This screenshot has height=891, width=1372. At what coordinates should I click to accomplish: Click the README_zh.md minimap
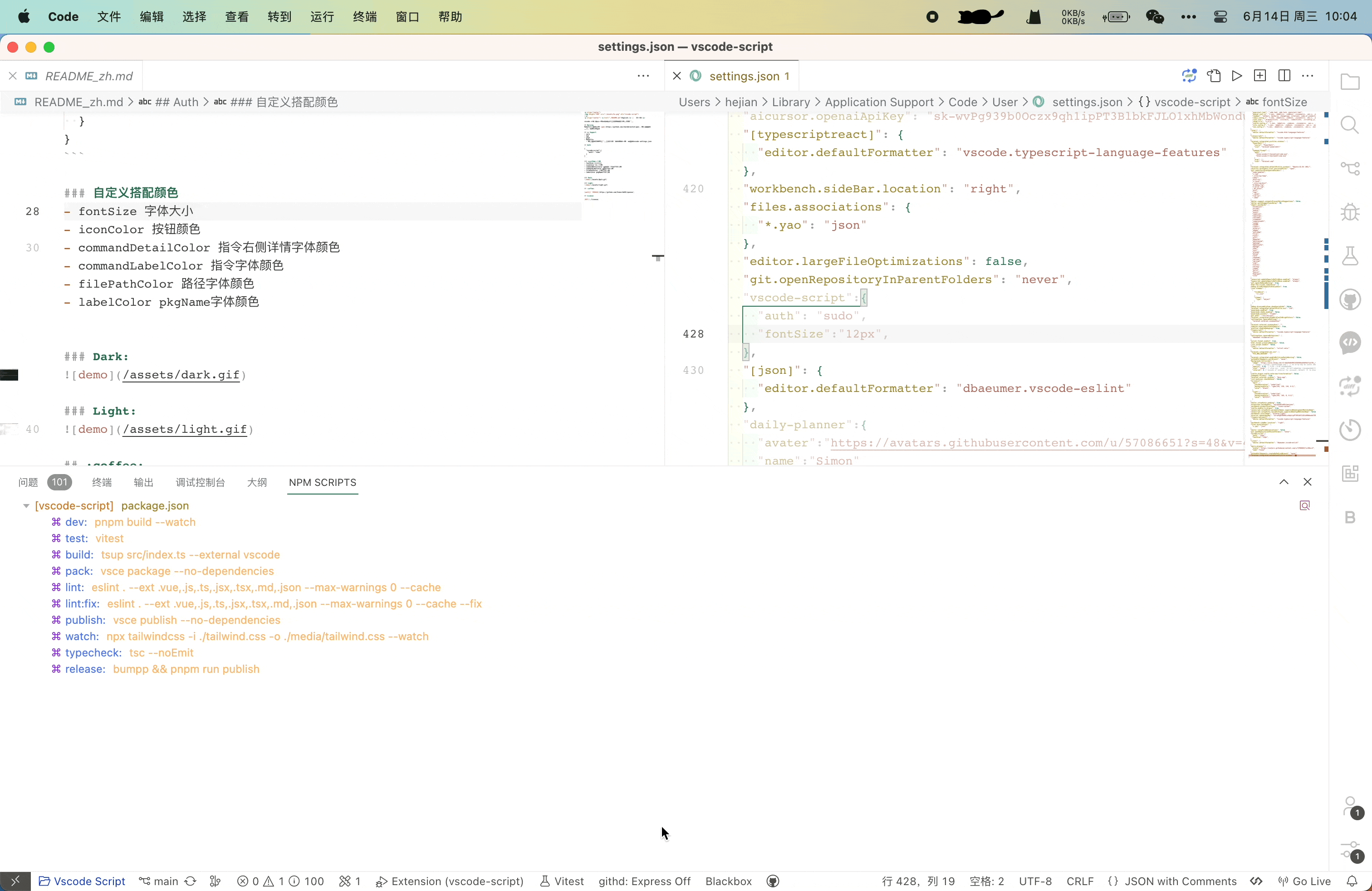(618, 157)
